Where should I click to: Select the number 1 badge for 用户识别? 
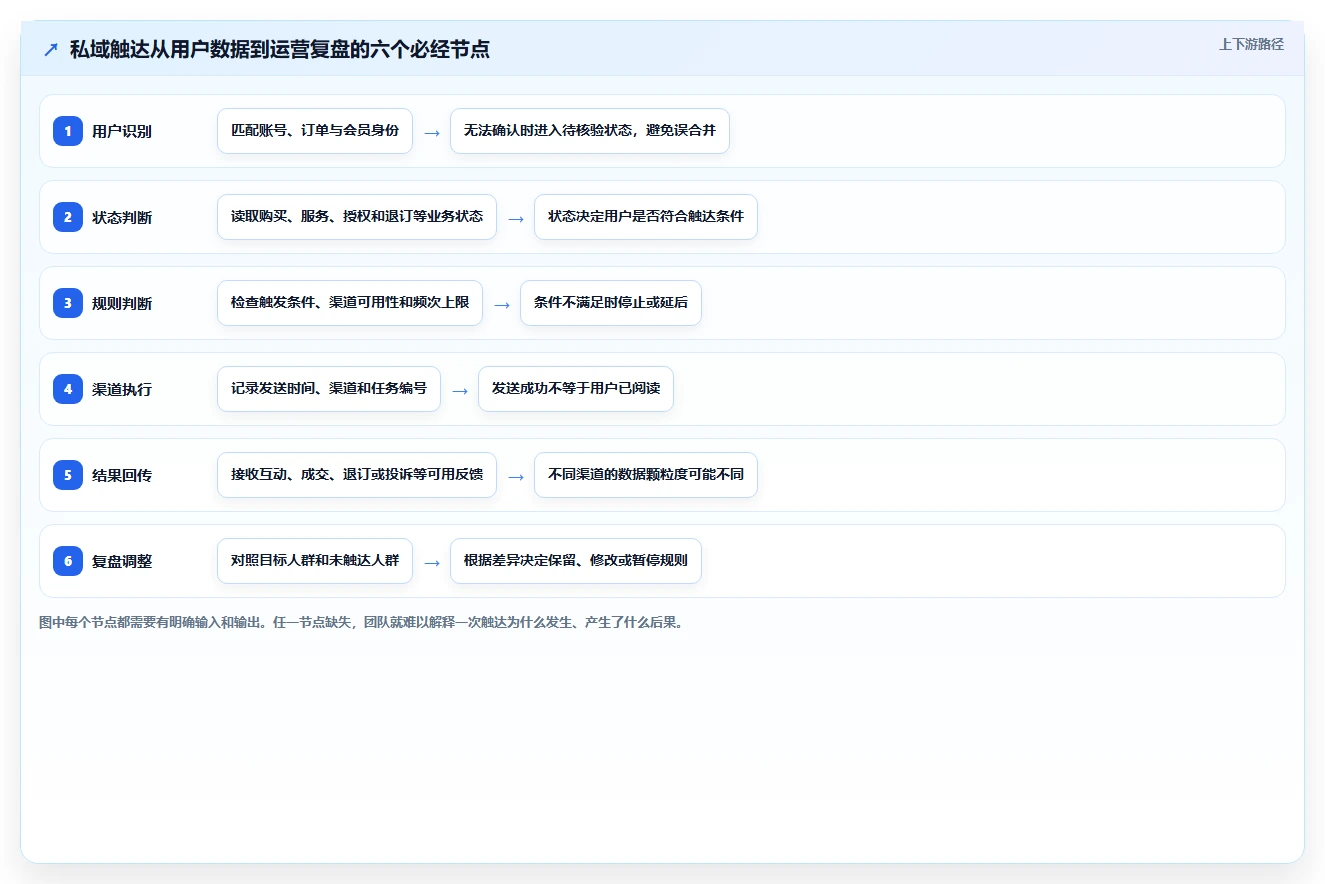tap(68, 131)
